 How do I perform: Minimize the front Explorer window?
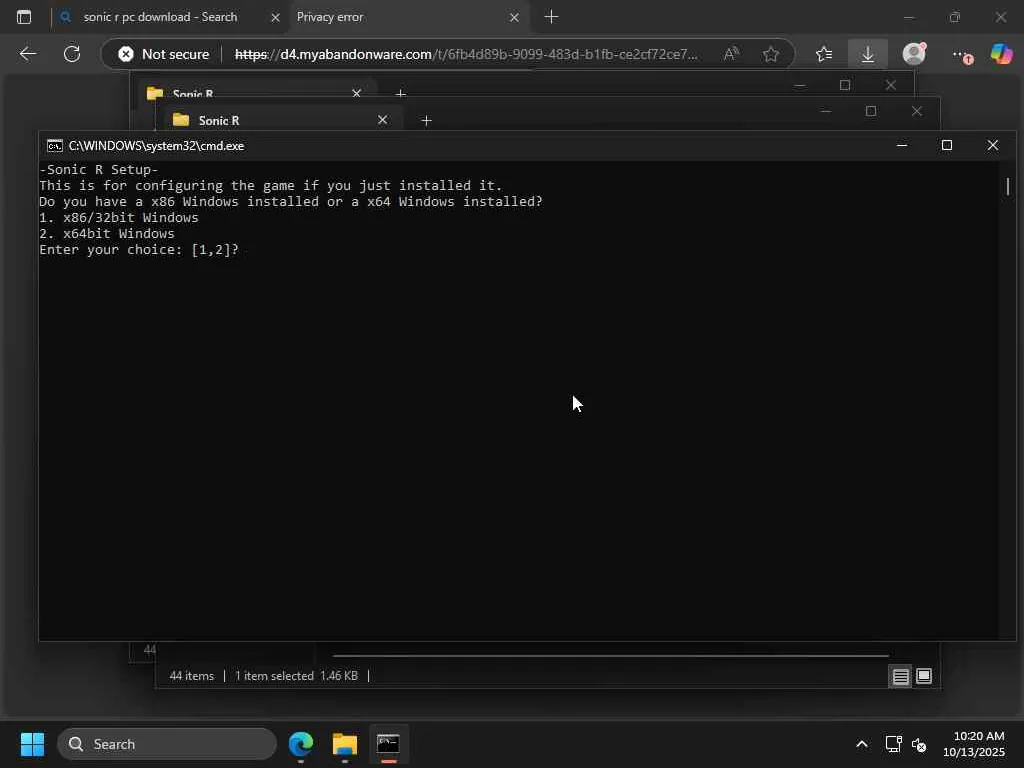[825, 112]
